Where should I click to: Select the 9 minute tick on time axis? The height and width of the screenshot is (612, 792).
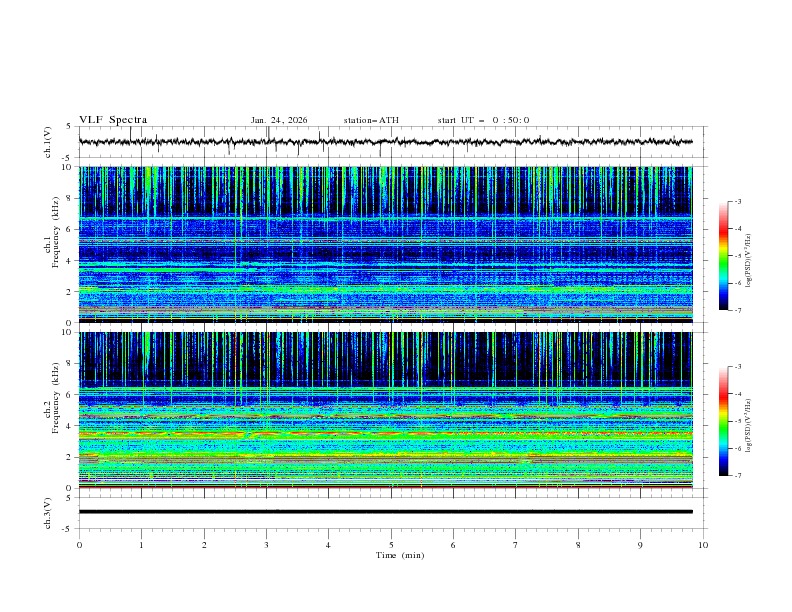coord(640,545)
